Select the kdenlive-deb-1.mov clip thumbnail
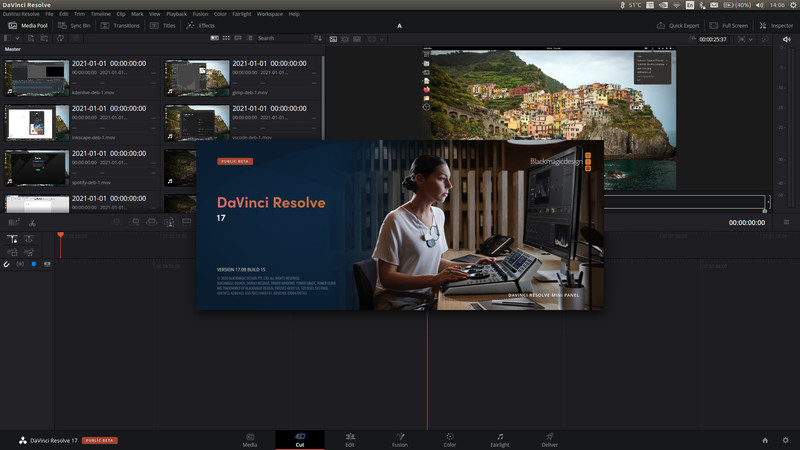Image resolution: width=800 pixels, height=450 pixels. pyautogui.click(x=37, y=78)
